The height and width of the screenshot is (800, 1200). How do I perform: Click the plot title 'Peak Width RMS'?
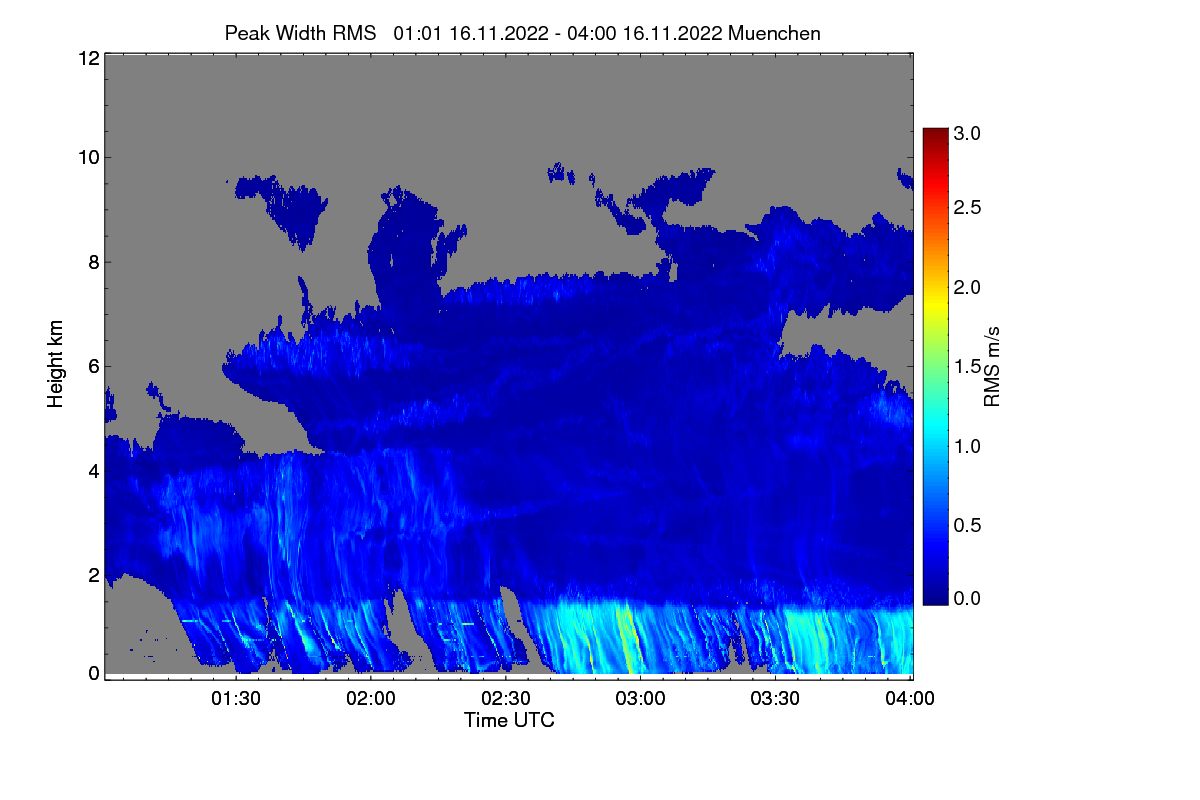pos(300,33)
